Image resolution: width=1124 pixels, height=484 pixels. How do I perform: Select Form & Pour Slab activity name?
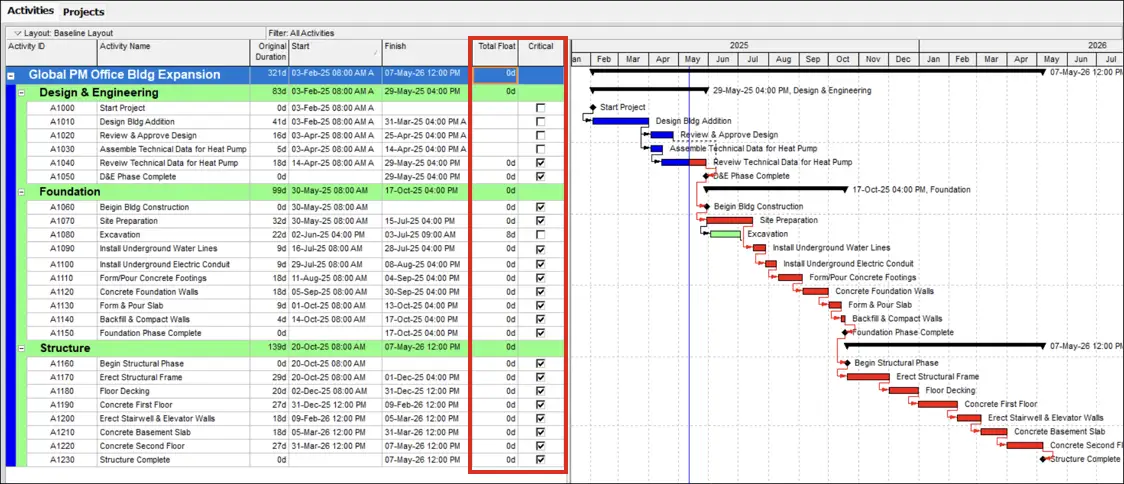[129, 305]
